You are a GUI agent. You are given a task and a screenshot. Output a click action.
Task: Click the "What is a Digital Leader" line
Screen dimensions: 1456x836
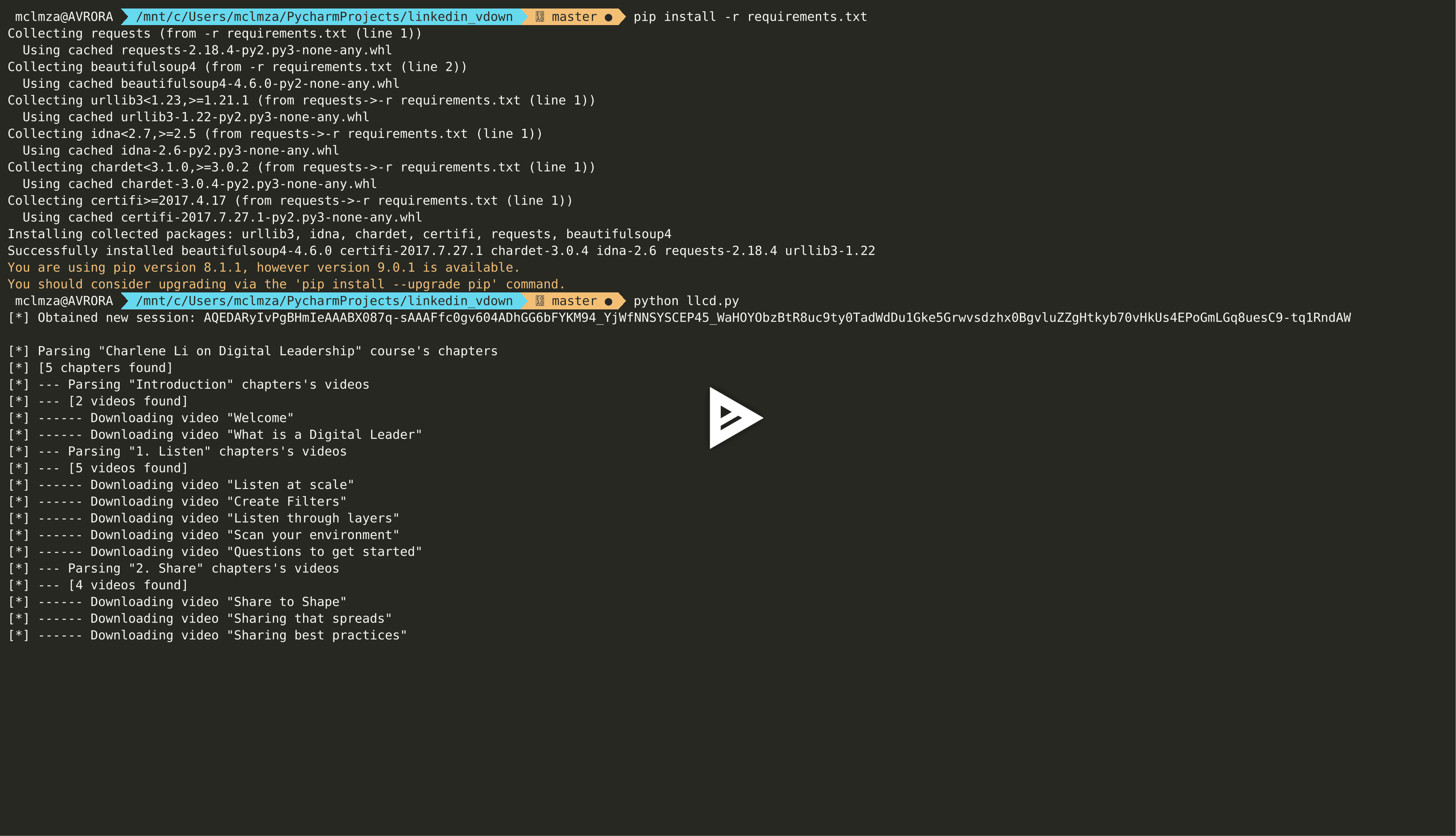coord(215,435)
